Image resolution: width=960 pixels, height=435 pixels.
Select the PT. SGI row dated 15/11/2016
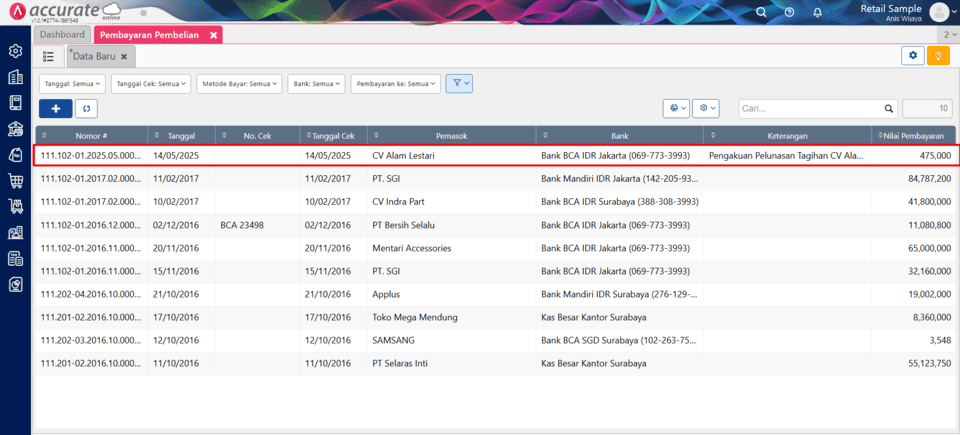[495, 271]
